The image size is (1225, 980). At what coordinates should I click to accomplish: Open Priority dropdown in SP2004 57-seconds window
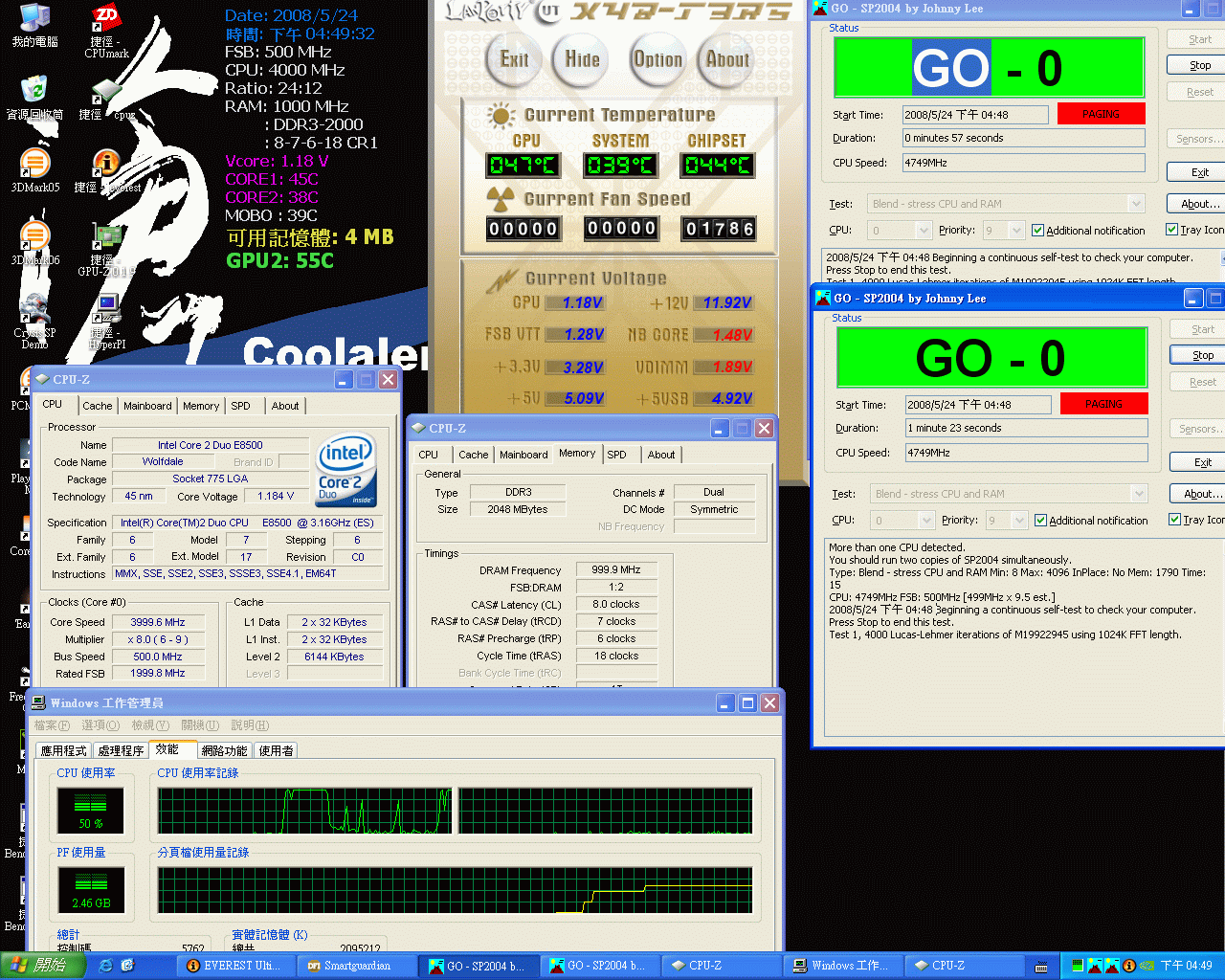pyautogui.click(x=1016, y=231)
